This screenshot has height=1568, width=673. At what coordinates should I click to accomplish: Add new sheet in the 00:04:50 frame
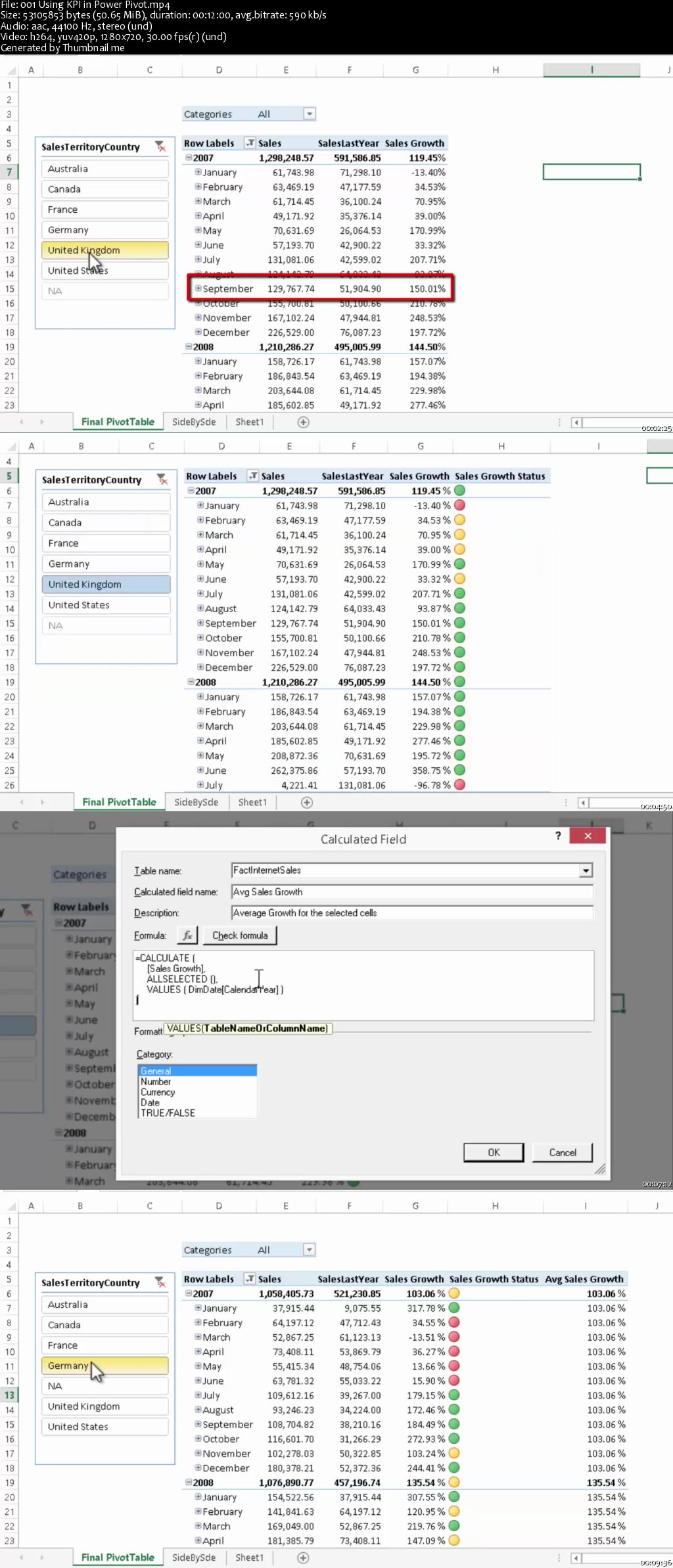point(306,802)
